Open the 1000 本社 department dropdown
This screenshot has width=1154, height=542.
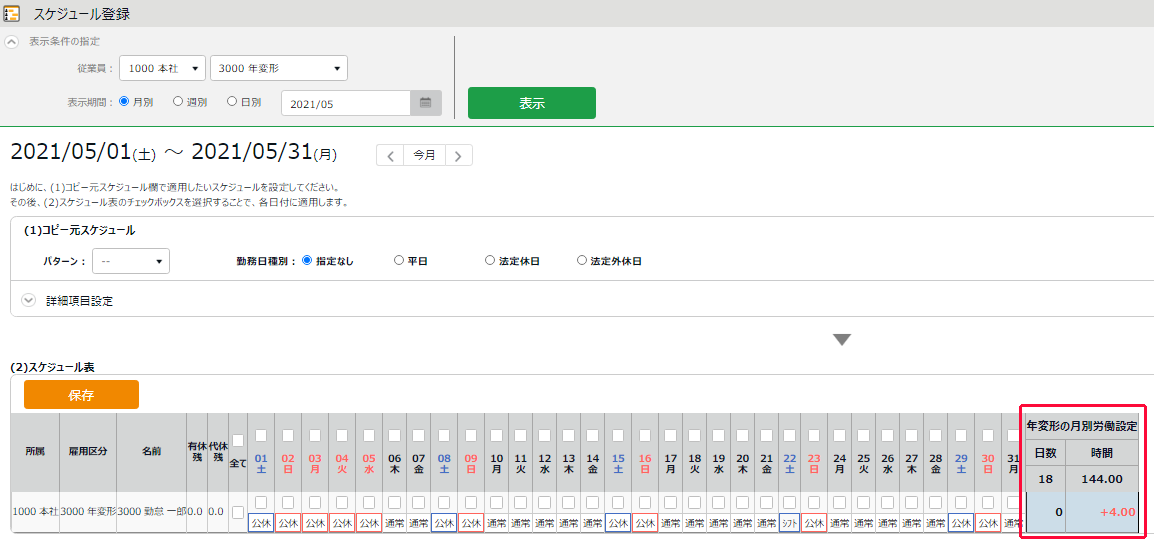(162, 68)
